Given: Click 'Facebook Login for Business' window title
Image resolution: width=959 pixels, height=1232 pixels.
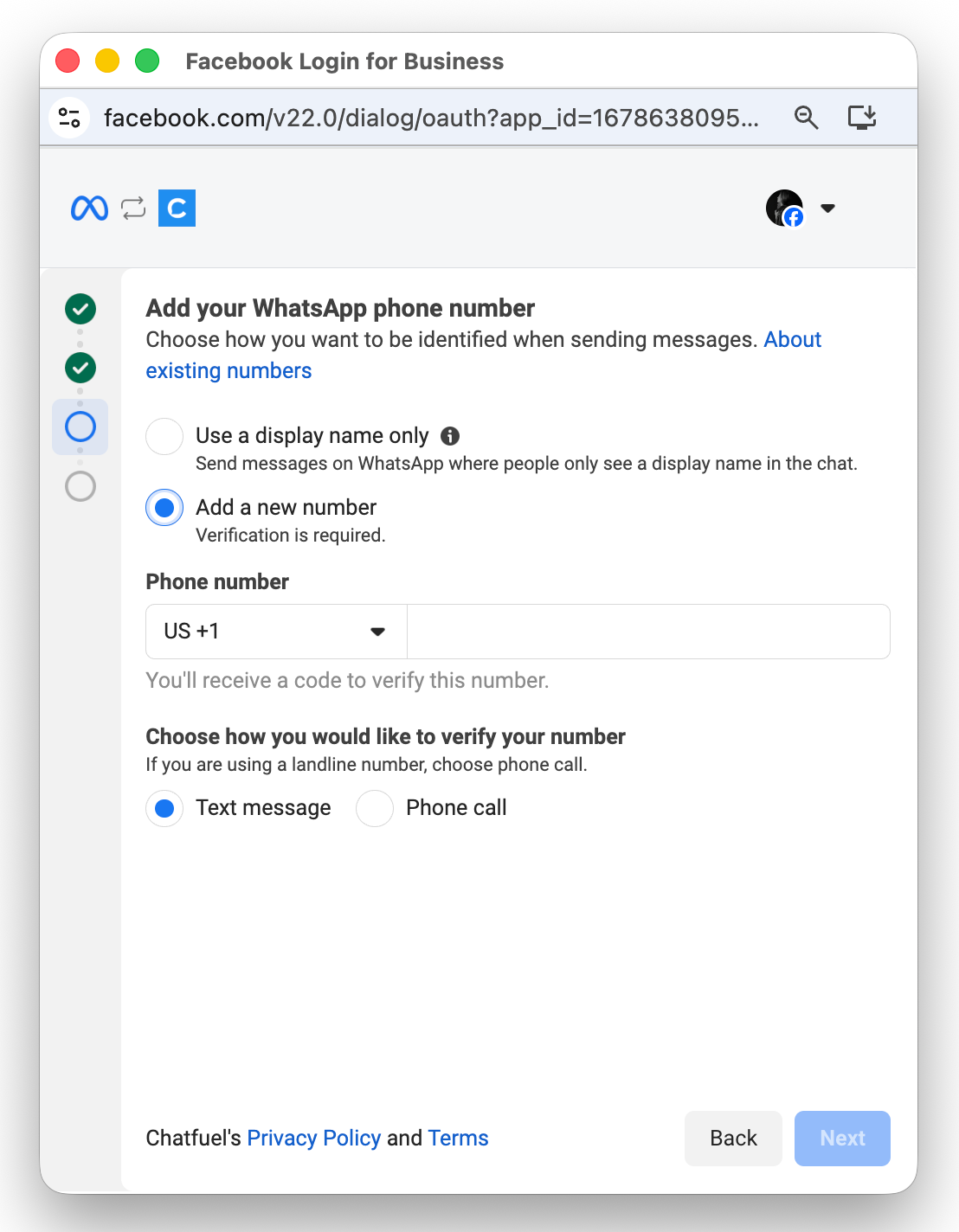Looking at the screenshot, I should 344,61.
